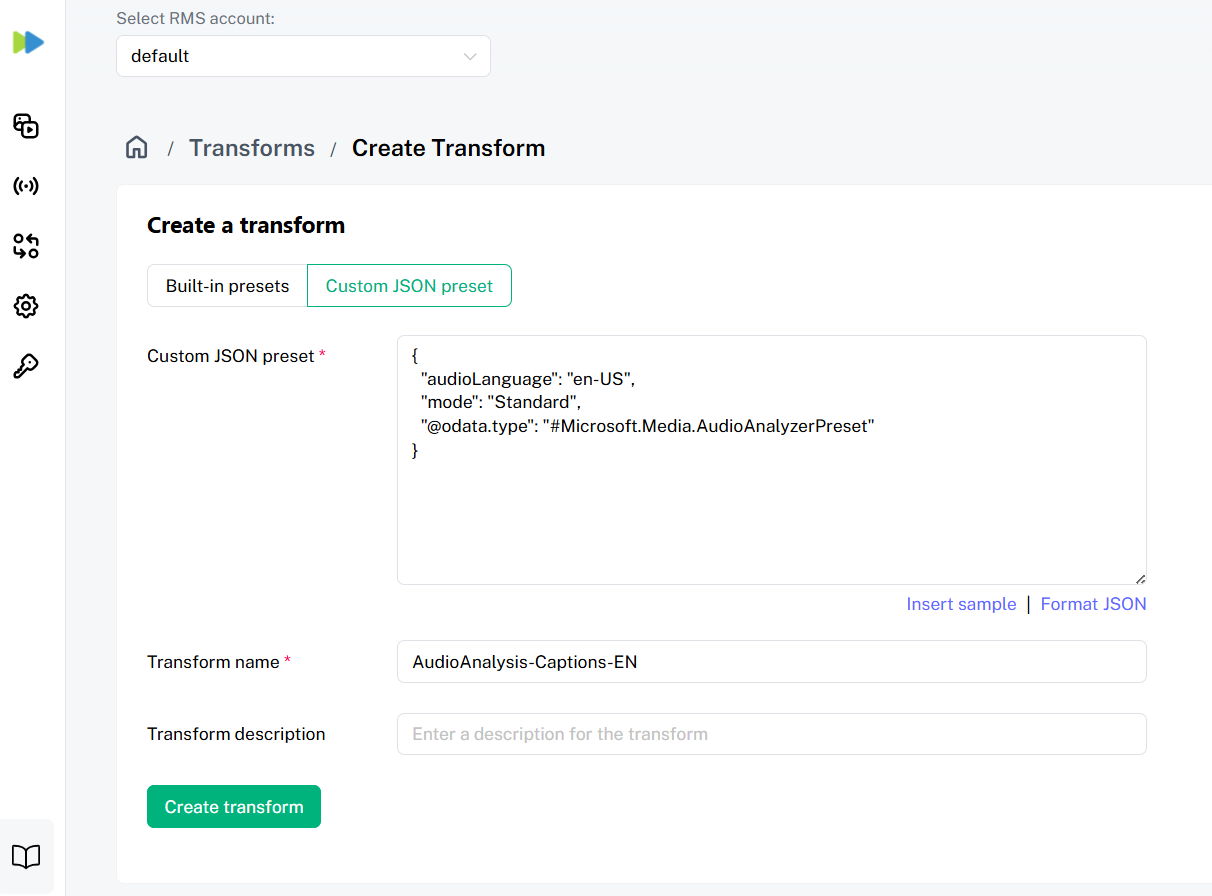Click the "@odata.type" AudioAnalyzerPreset line

[x=648, y=426]
